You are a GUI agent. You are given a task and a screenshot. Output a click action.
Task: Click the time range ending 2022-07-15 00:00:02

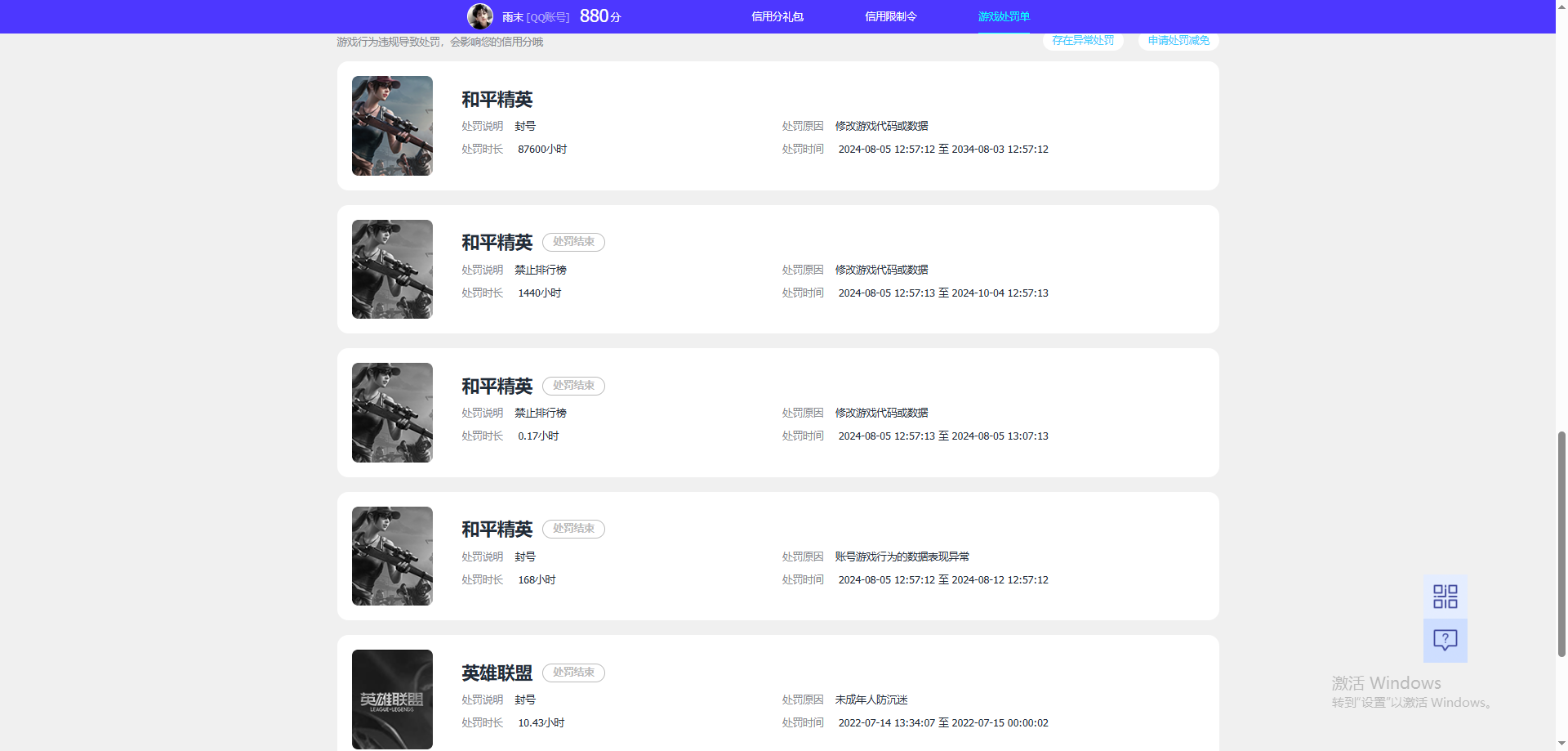tap(943, 723)
